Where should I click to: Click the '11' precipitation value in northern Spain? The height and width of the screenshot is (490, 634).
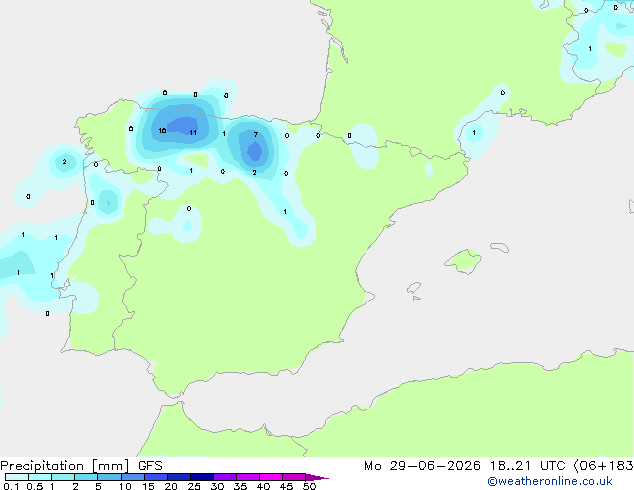(193, 133)
